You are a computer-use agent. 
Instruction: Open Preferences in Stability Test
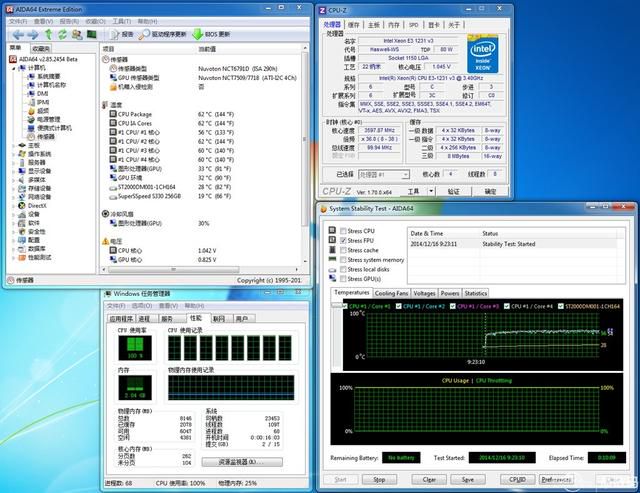(x=556, y=480)
